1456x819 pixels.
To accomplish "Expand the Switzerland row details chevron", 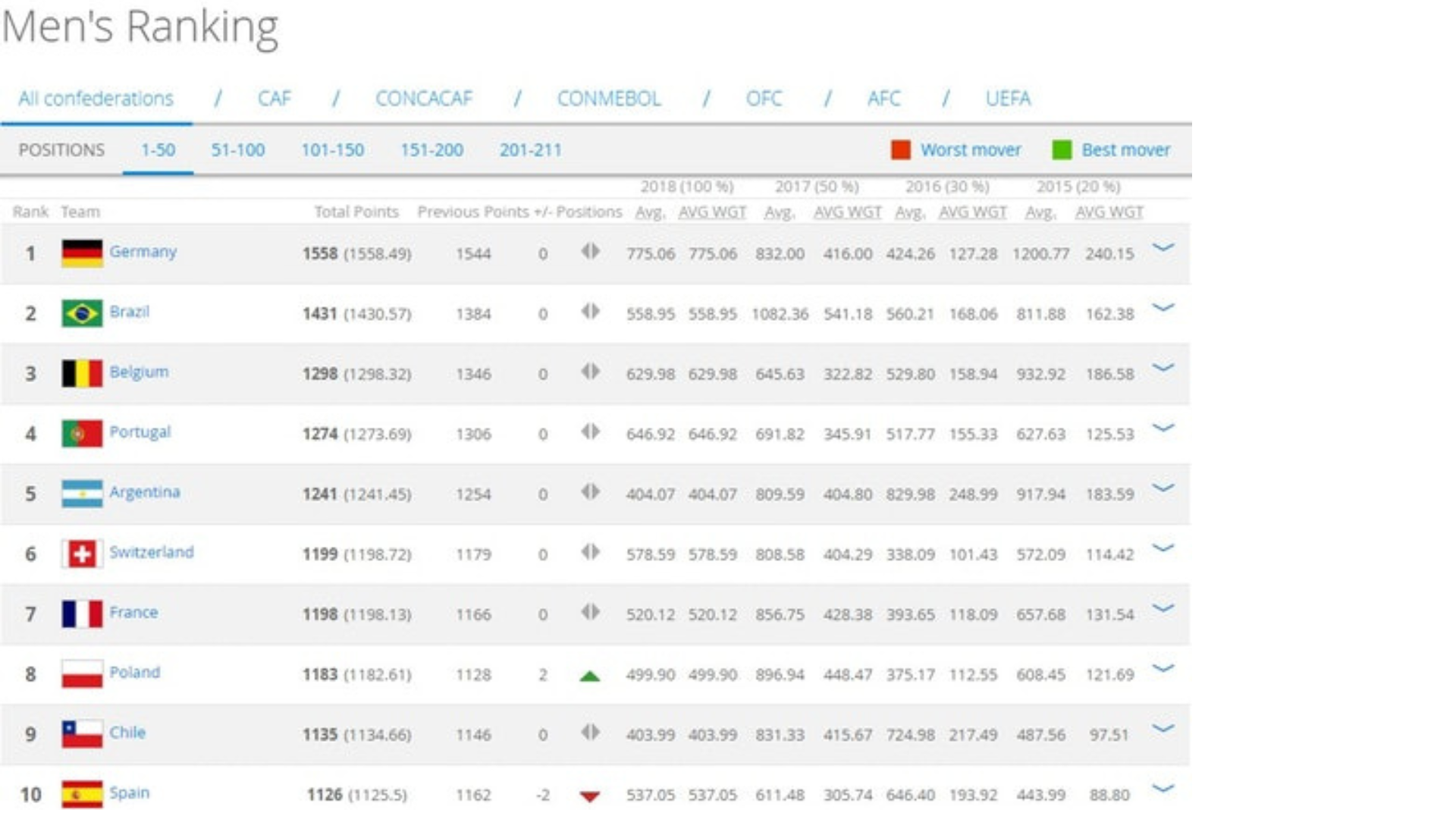I will pos(1163,548).
